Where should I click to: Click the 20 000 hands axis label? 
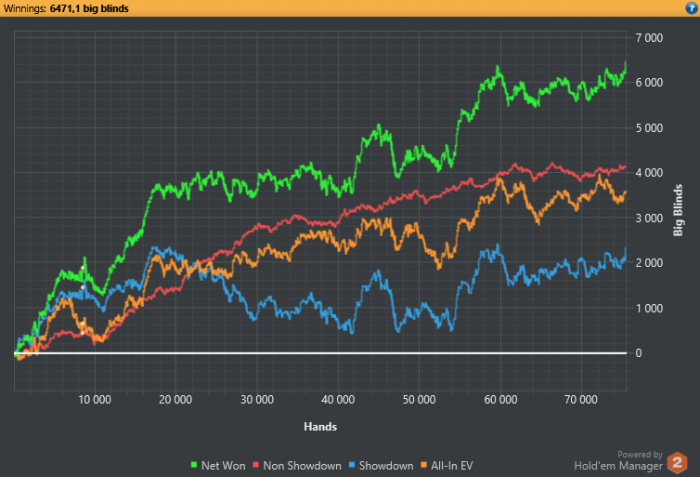click(175, 400)
